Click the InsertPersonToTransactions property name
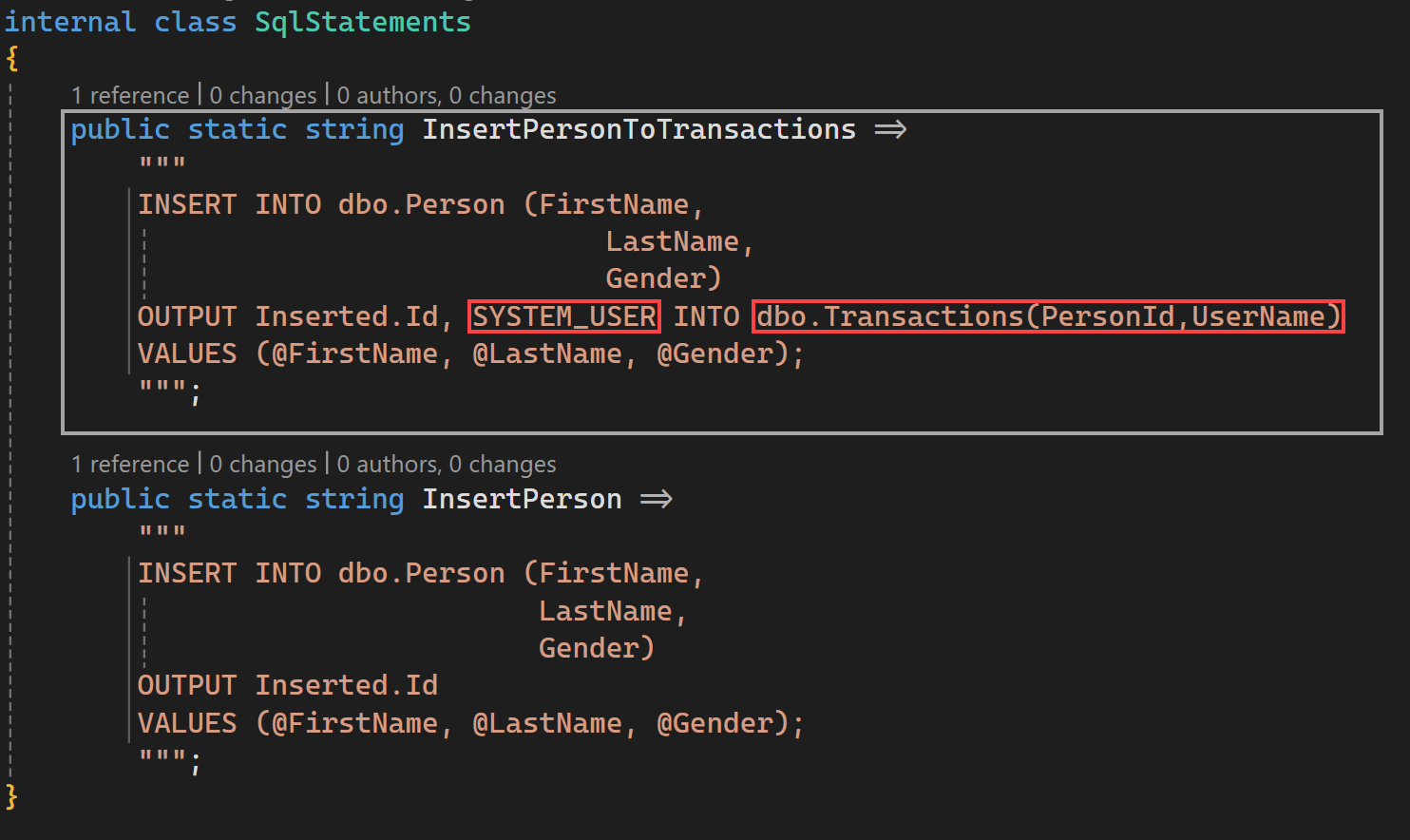Viewport: 1410px width, 840px height. pyautogui.click(x=638, y=129)
